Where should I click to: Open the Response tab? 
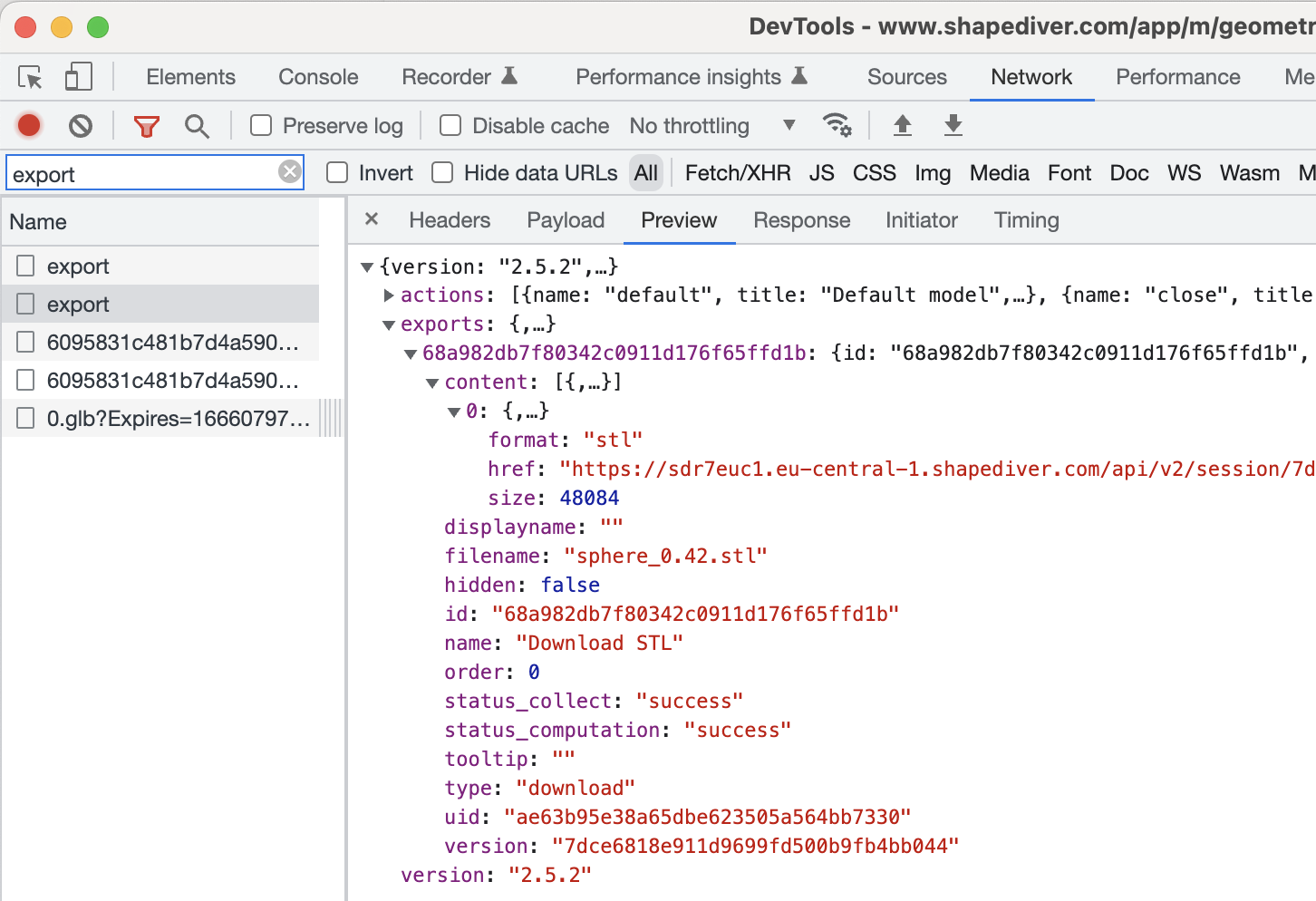[801, 220]
